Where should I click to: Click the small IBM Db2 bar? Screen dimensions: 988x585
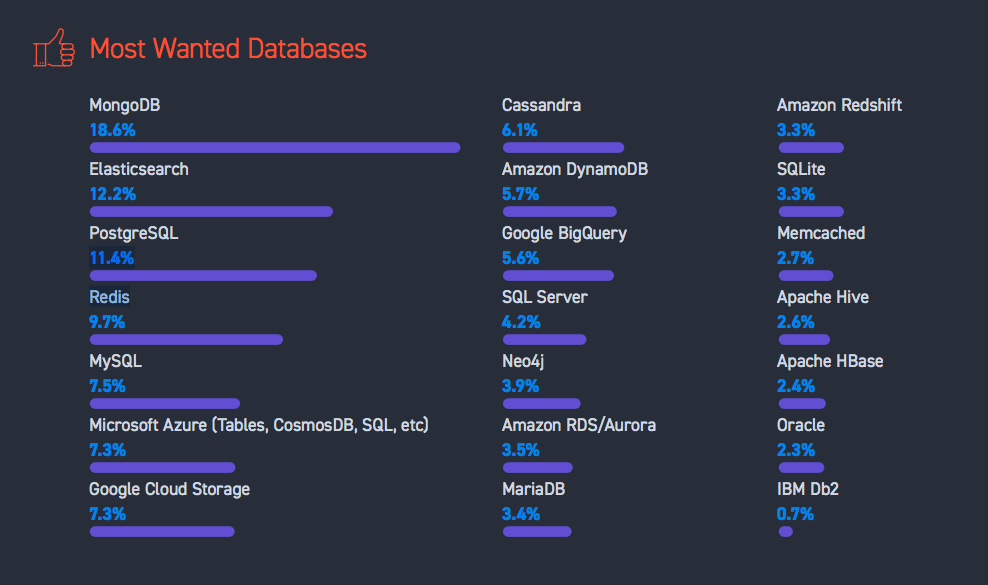[786, 532]
